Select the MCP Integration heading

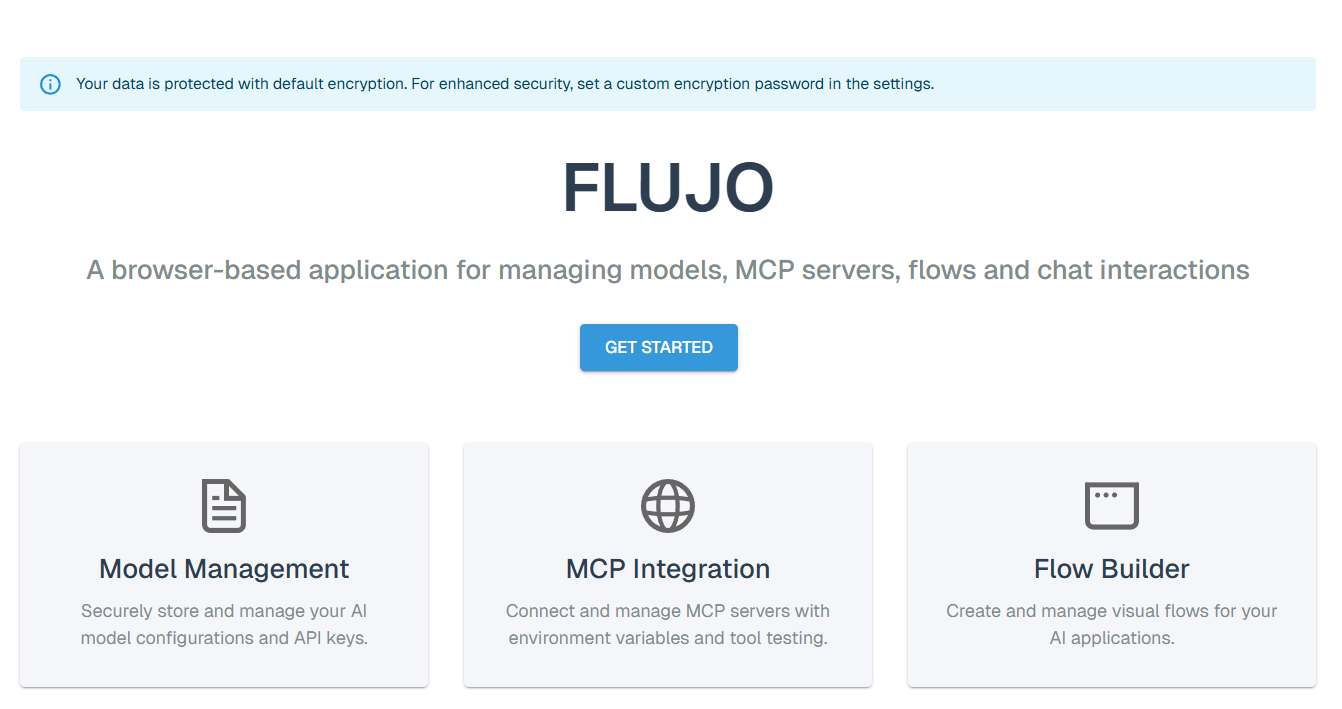[x=668, y=569]
